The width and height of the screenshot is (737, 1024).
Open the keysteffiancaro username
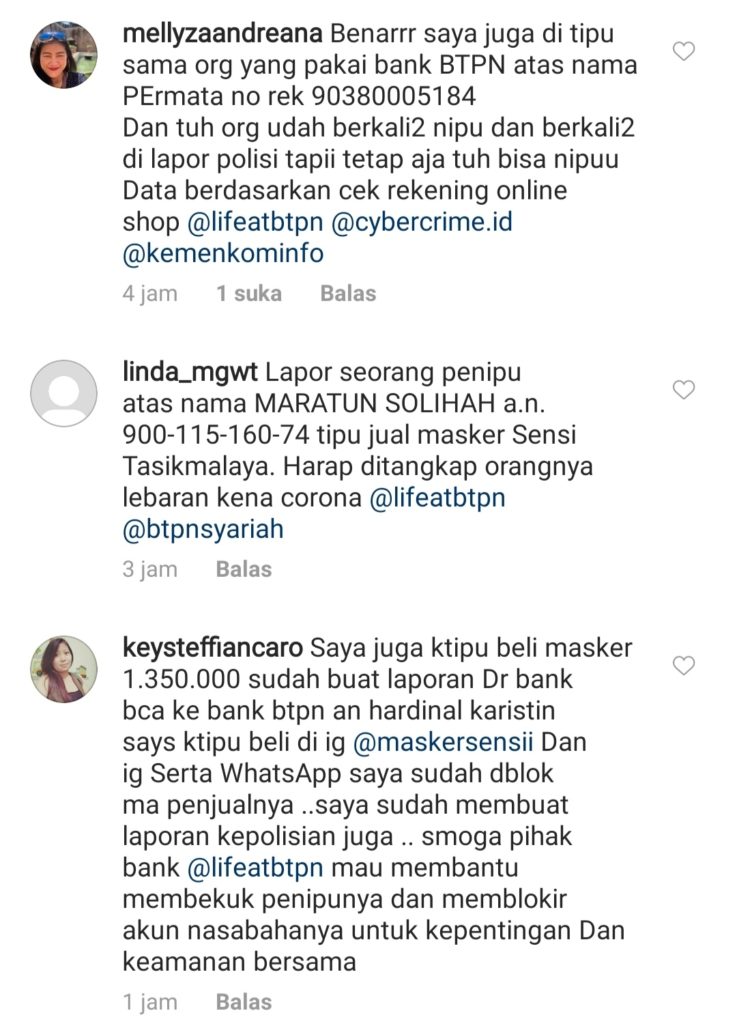213,648
